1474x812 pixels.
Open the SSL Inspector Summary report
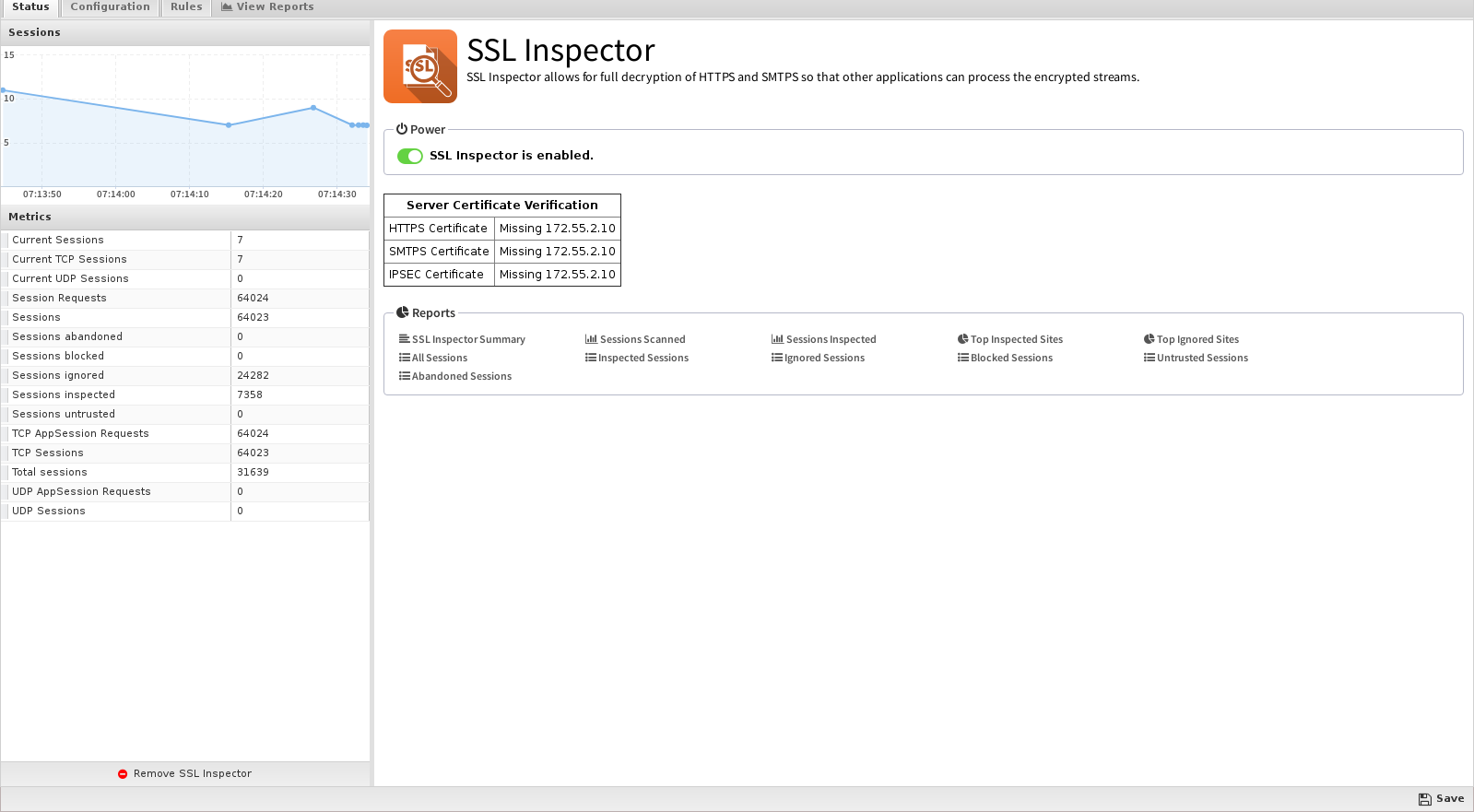462,339
